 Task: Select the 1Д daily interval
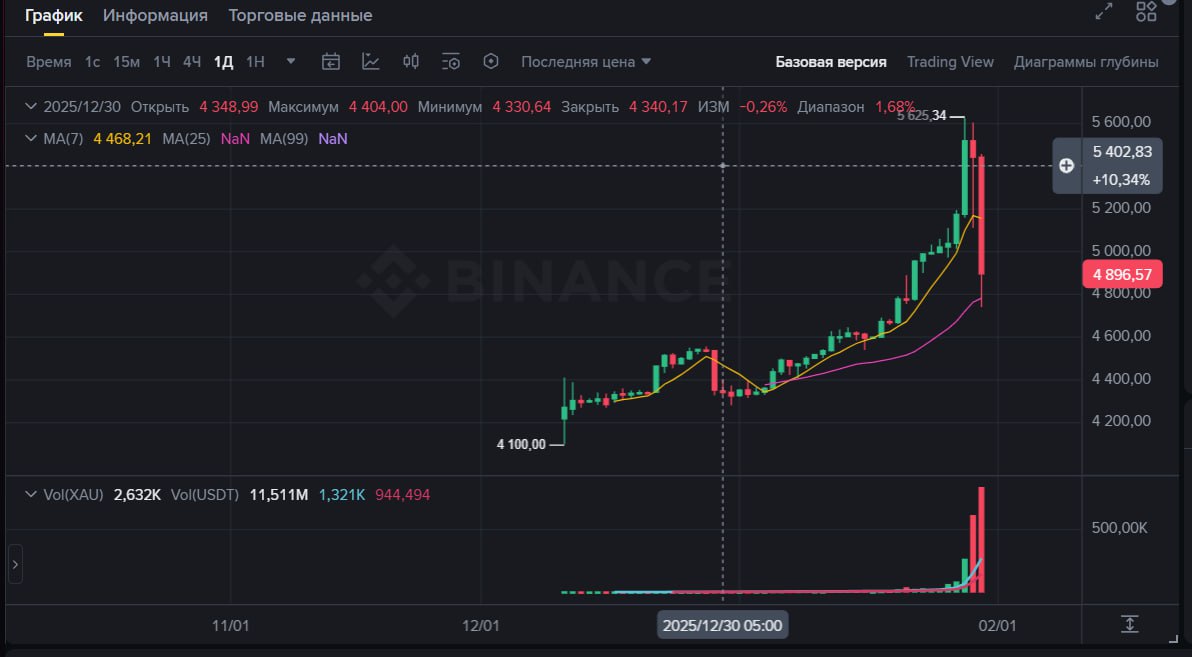223,62
